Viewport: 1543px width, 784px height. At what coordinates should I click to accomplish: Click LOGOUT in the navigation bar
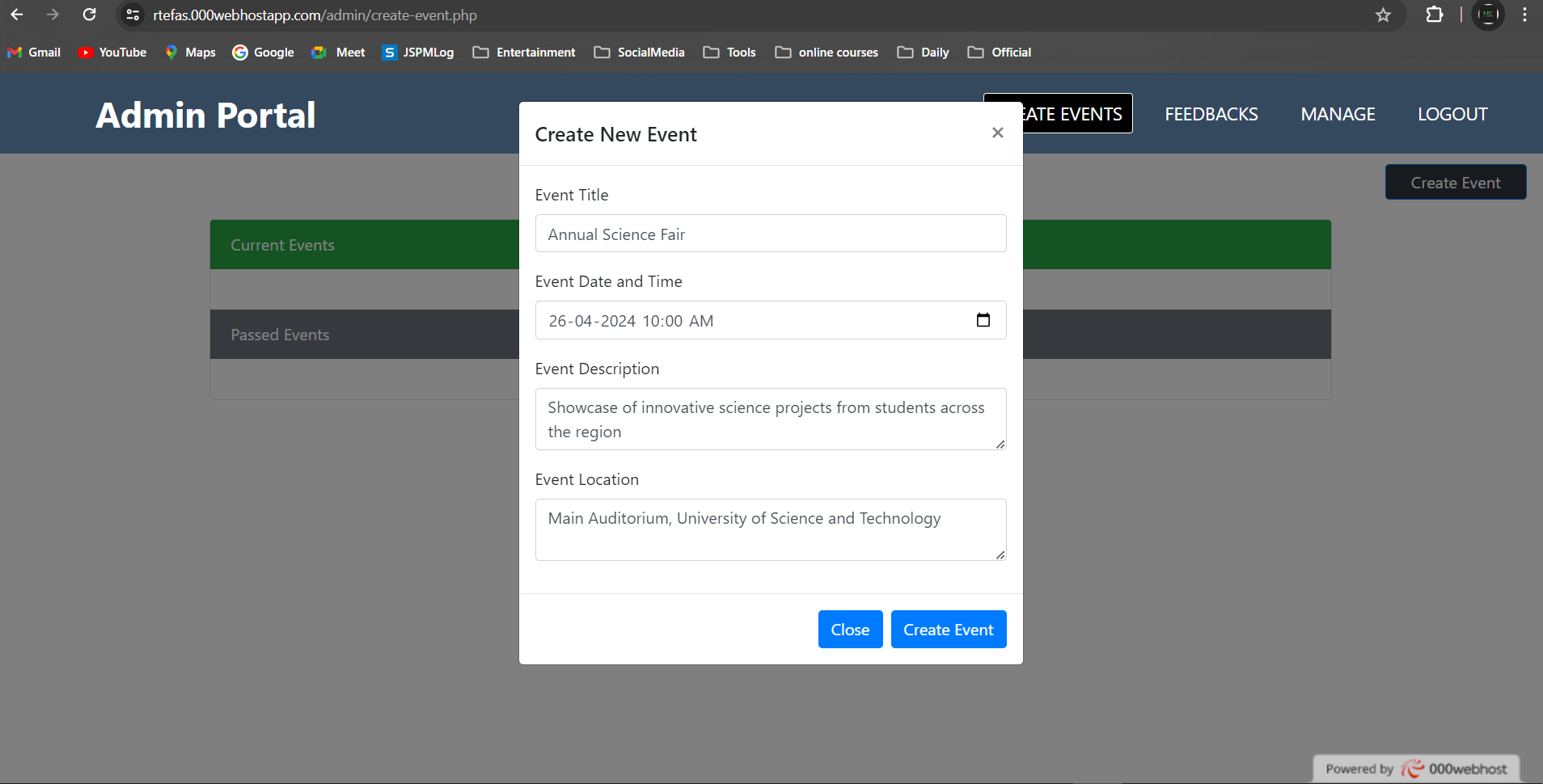pyautogui.click(x=1452, y=114)
